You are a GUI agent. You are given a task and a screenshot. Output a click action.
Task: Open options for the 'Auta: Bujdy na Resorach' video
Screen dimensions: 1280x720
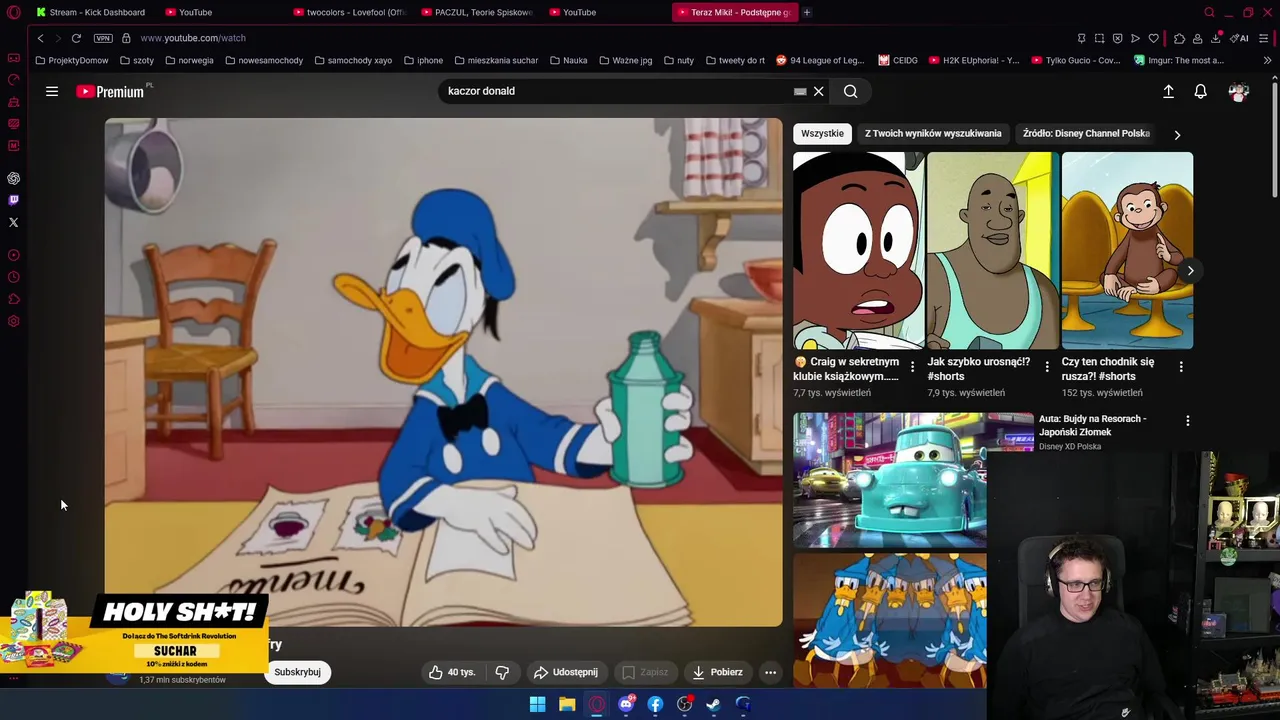click(x=1188, y=421)
